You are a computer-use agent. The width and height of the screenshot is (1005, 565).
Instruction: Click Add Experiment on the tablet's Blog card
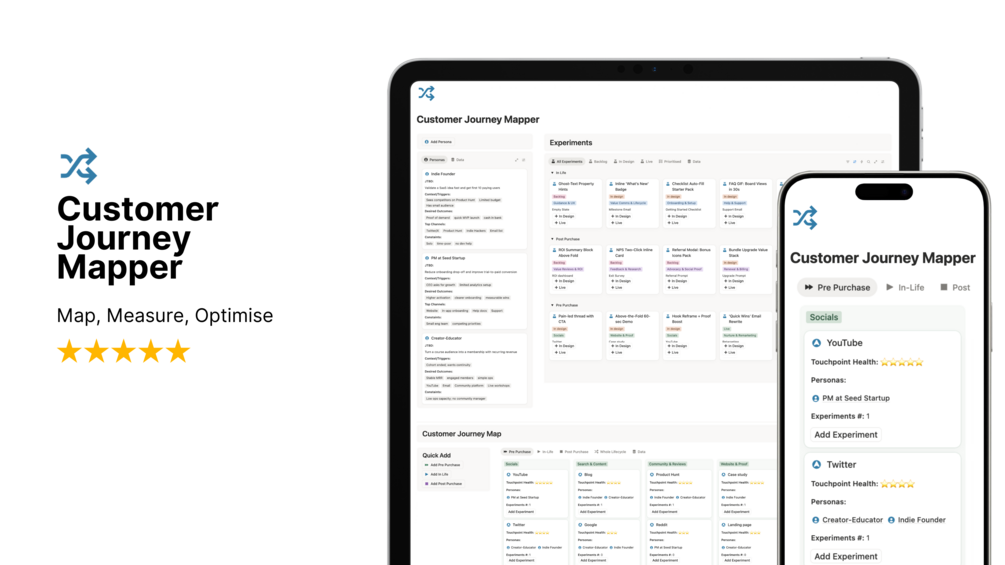592,512
